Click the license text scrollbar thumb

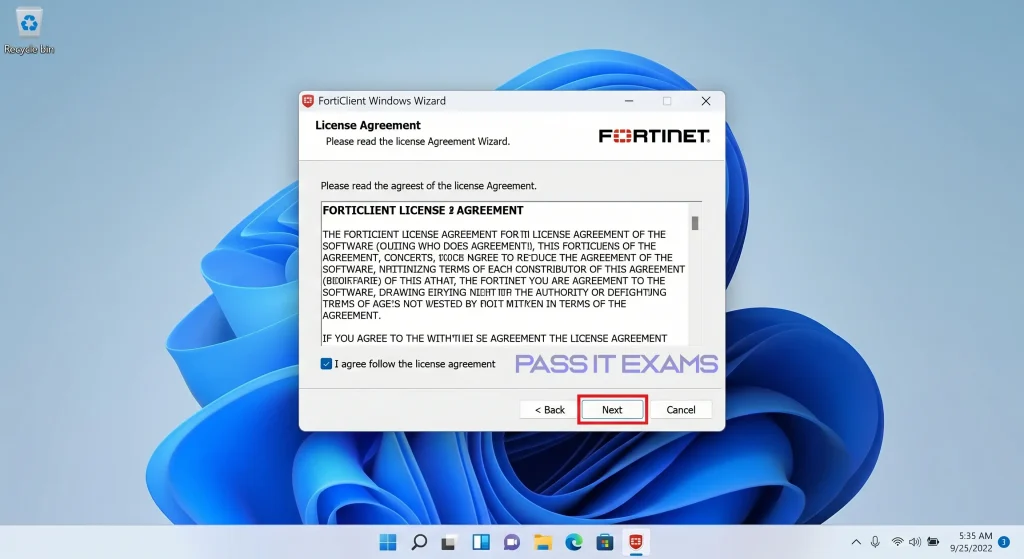(695, 223)
